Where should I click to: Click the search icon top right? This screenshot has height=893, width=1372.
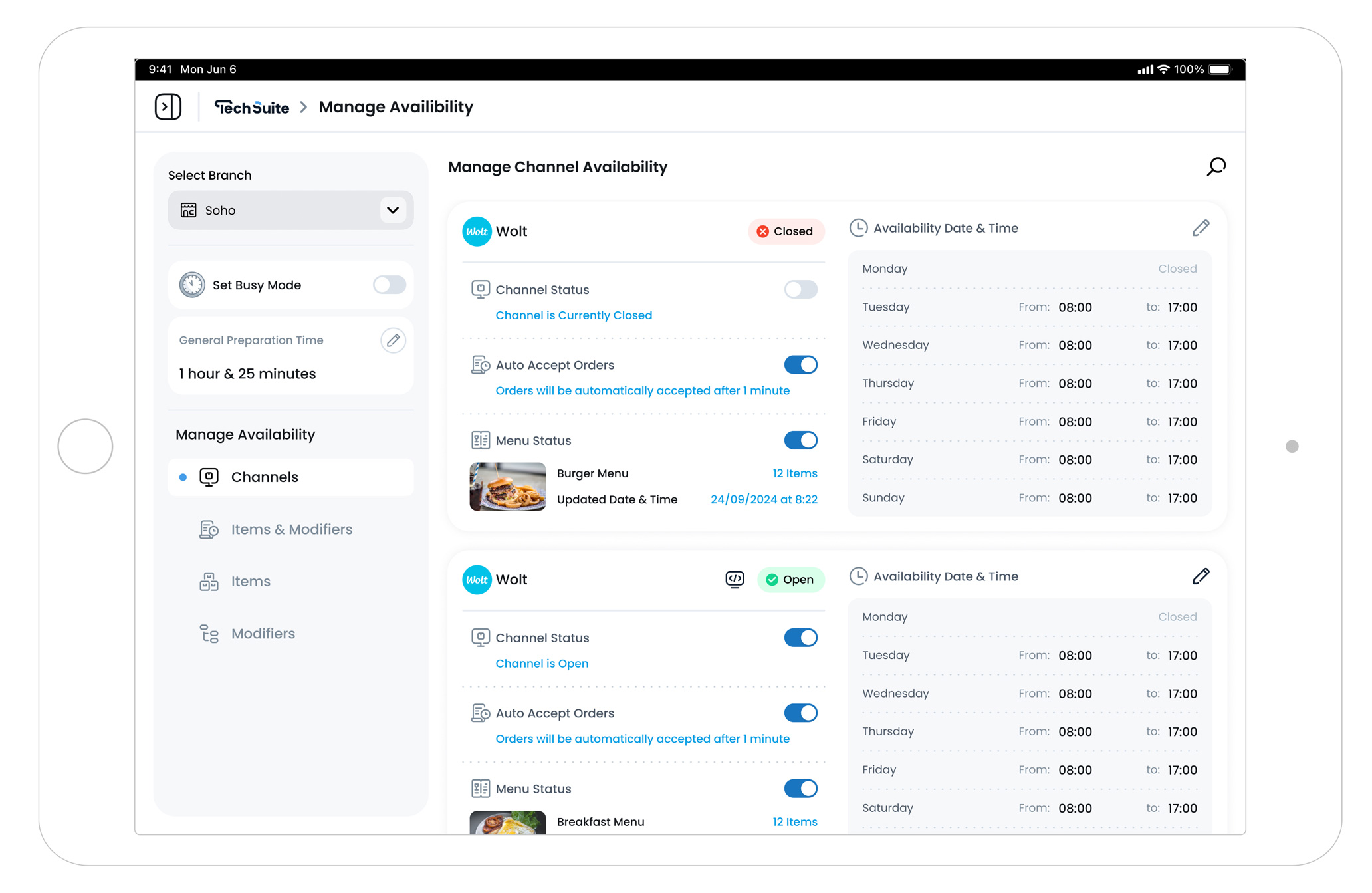1216,166
